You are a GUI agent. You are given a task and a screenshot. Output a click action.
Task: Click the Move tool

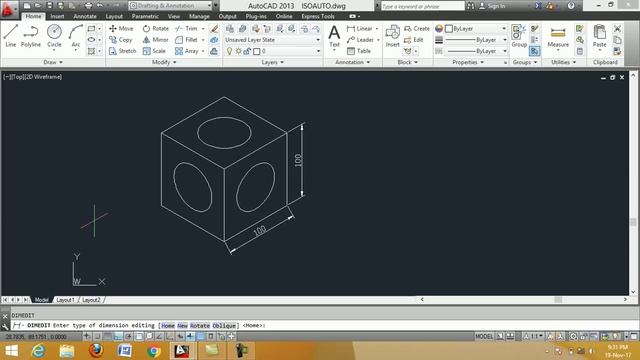tap(121, 29)
